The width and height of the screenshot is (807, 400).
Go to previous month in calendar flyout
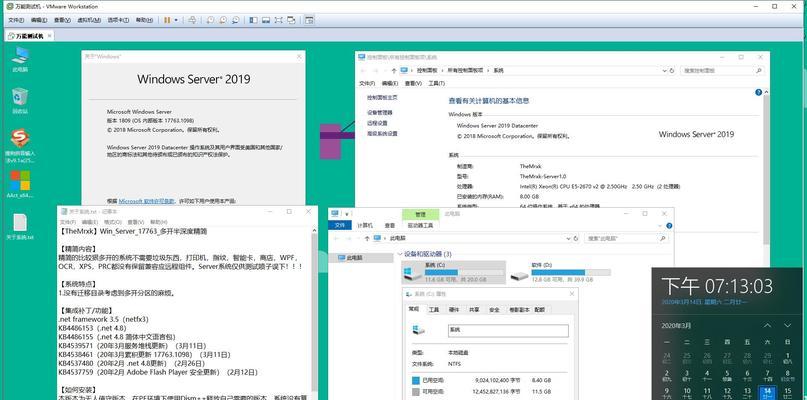click(x=767, y=325)
